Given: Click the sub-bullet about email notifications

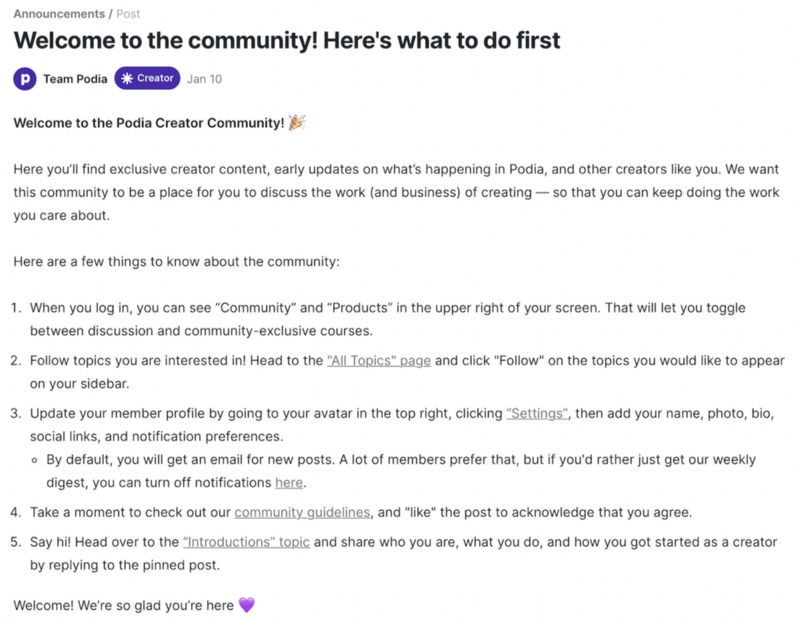Looking at the screenshot, I should click(401, 470).
